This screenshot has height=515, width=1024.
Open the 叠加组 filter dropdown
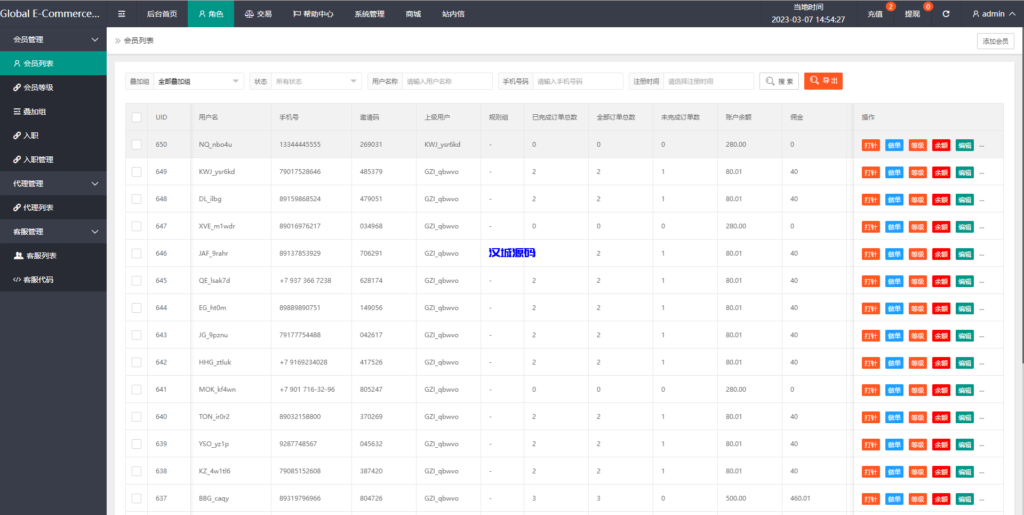coord(198,81)
